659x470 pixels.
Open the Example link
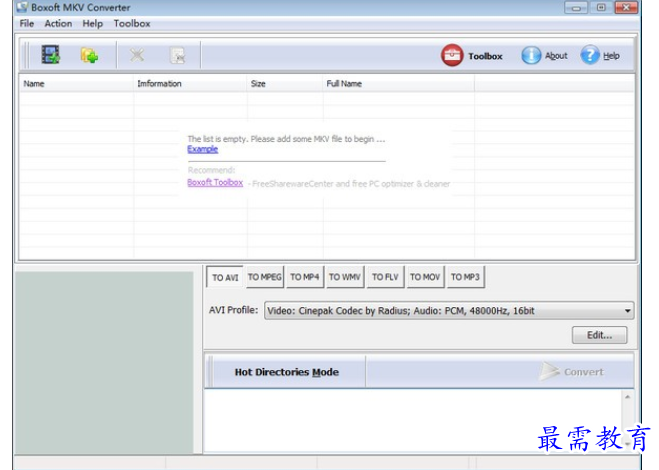tap(203, 149)
